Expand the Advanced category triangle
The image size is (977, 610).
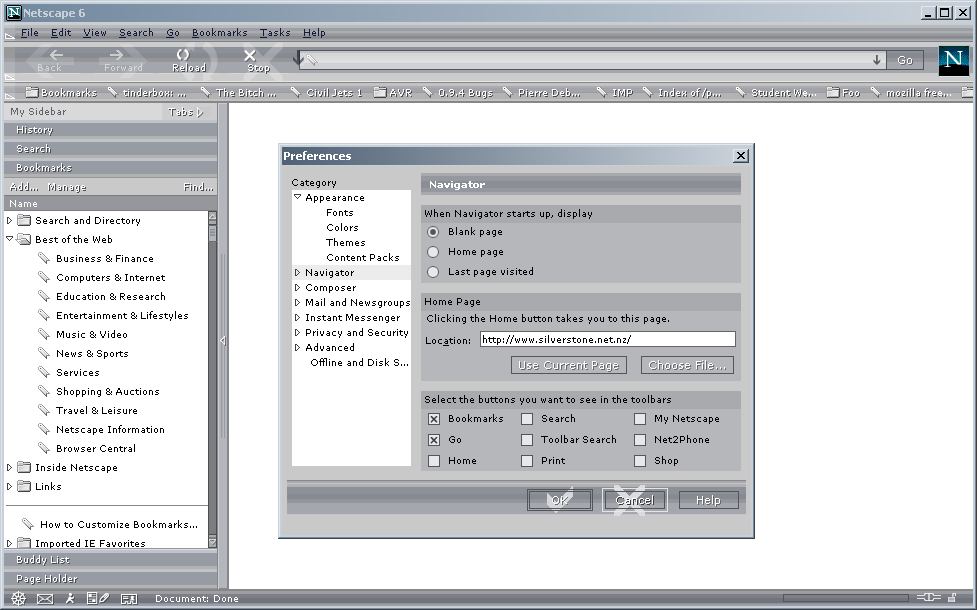[298, 347]
